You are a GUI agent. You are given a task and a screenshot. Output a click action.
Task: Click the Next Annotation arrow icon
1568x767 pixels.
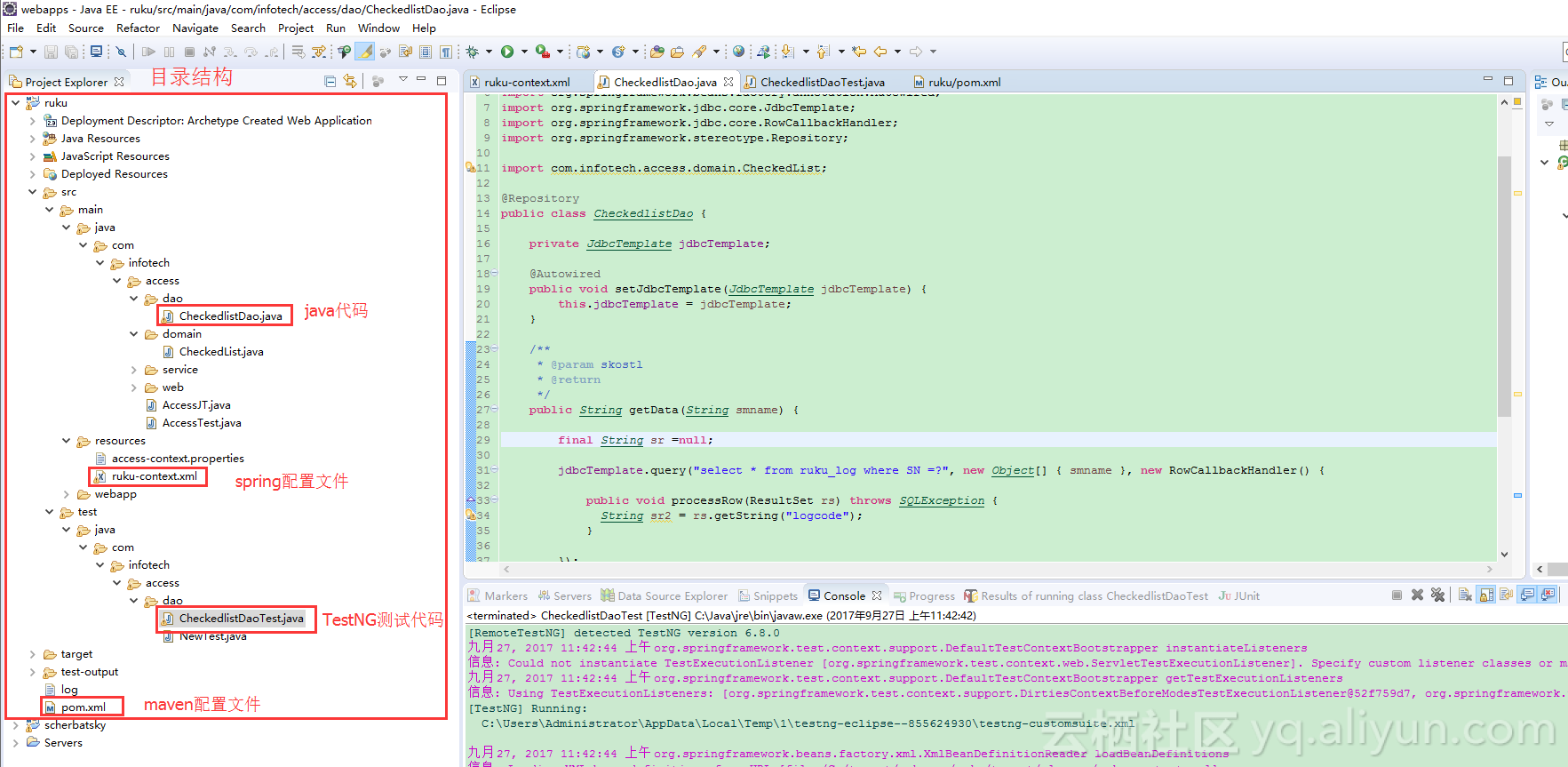(x=786, y=52)
